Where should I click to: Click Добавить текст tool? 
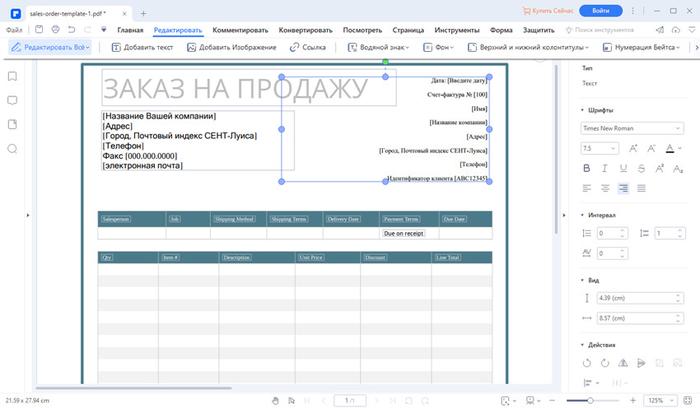tap(143, 47)
